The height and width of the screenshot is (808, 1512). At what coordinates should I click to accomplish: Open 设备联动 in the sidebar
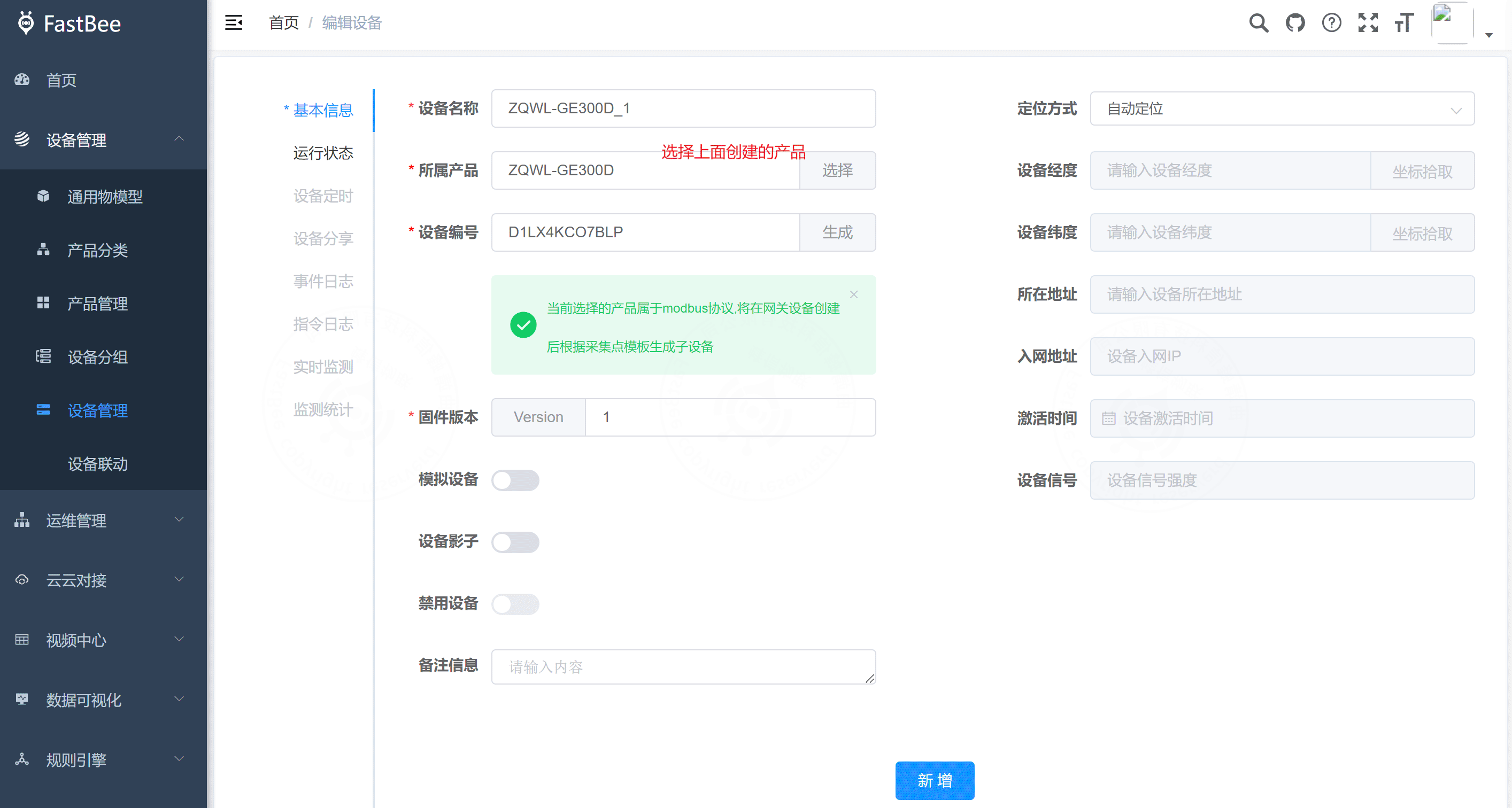[97, 464]
